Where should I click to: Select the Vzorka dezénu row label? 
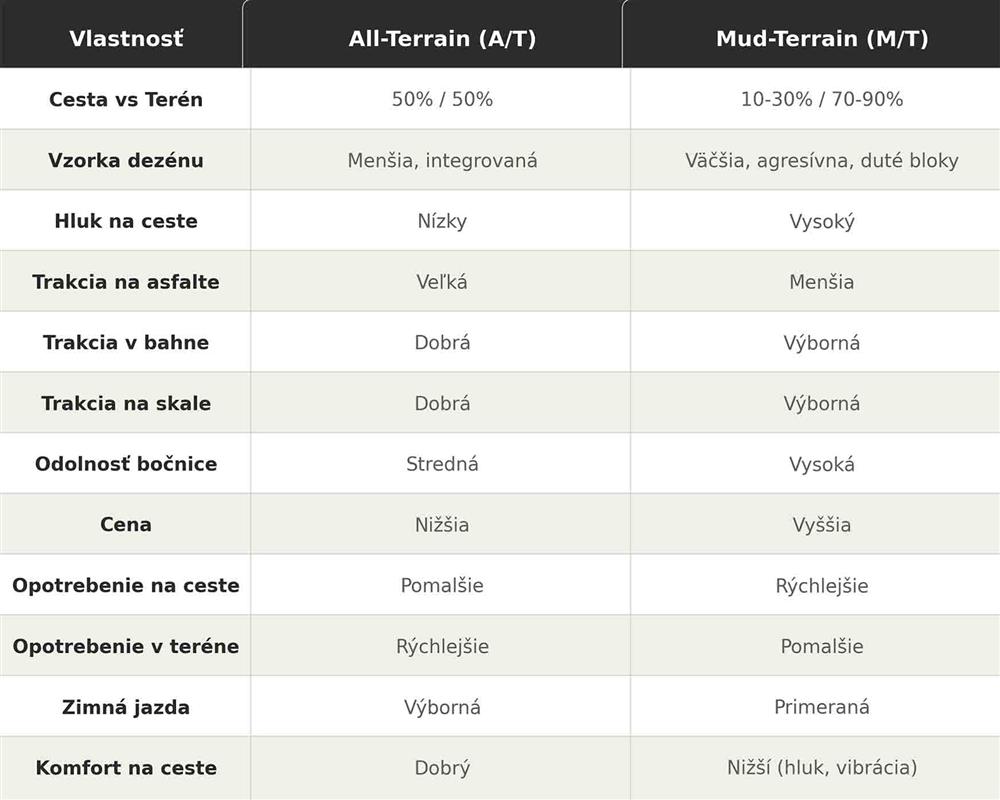[x=126, y=160]
